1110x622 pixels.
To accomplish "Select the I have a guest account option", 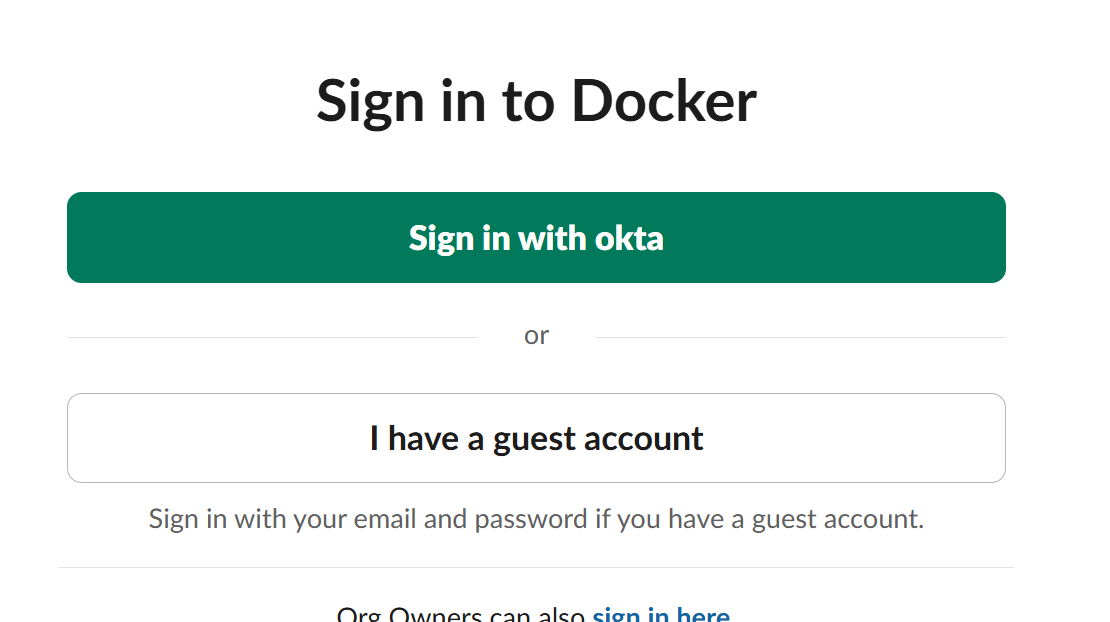I will [x=536, y=438].
